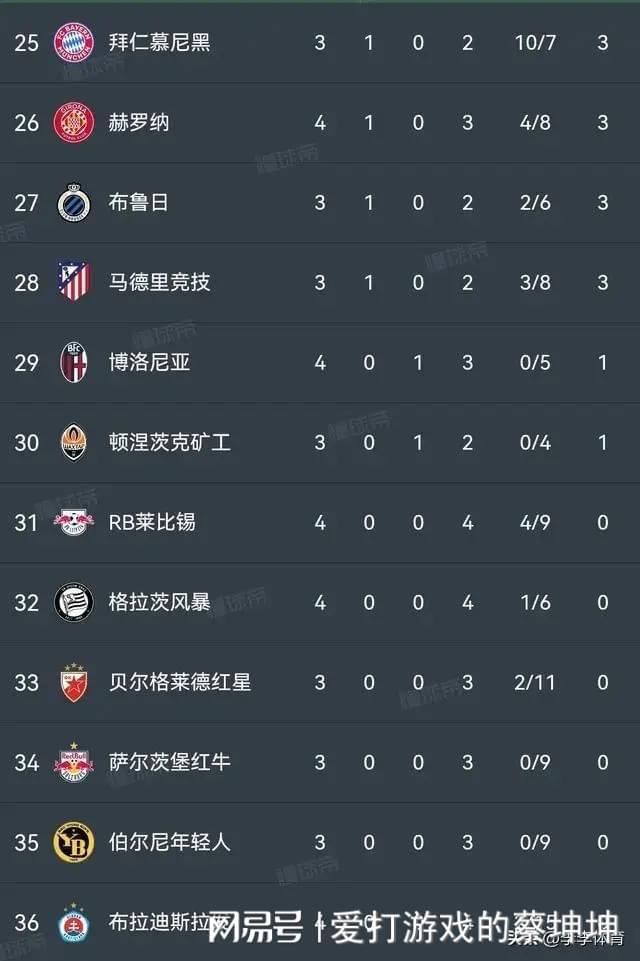Open team name 赫罗纳
Screen dimensions: 640x961
coord(139,123)
